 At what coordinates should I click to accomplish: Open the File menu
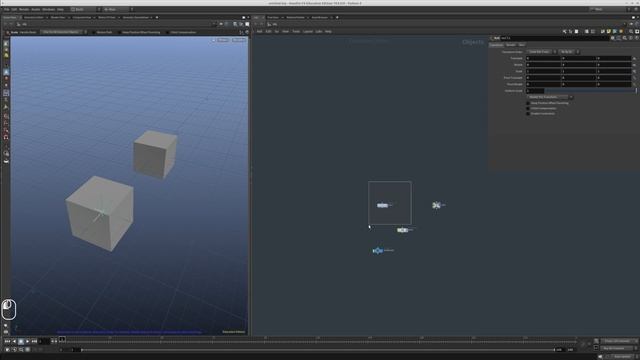pyautogui.click(x=7, y=9)
